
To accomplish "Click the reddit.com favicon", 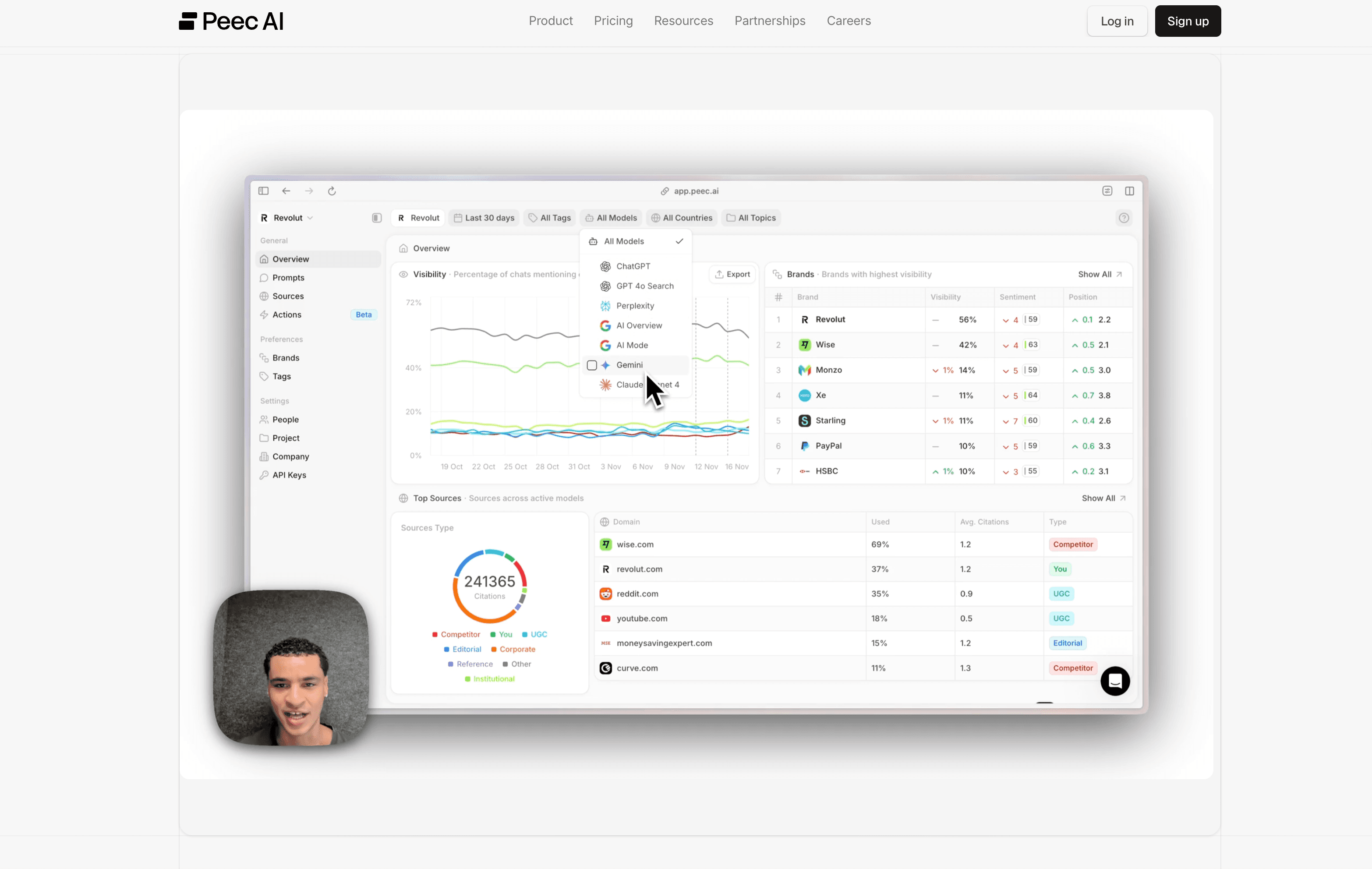I will coord(606,594).
